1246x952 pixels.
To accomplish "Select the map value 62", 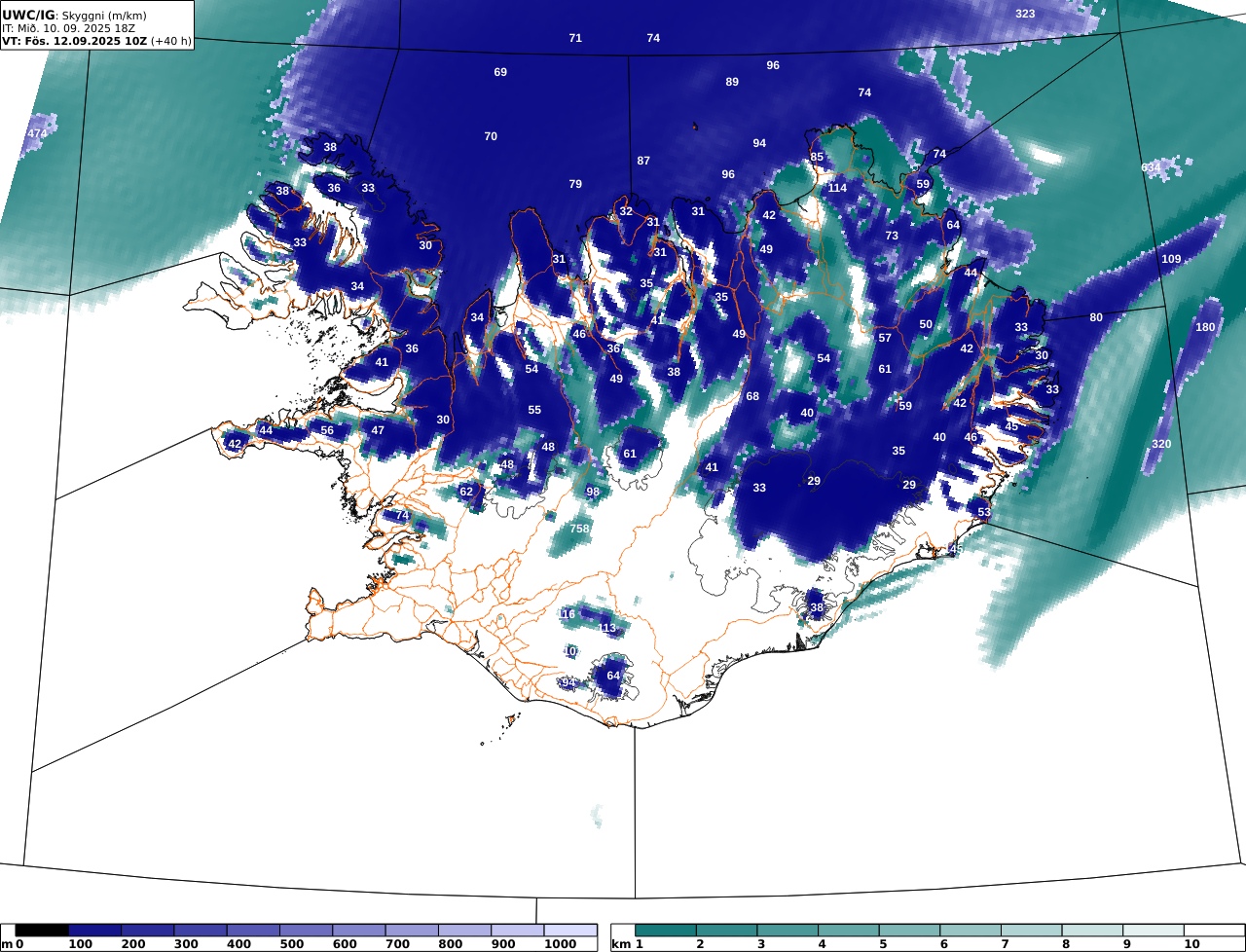I will coord(466,492).
